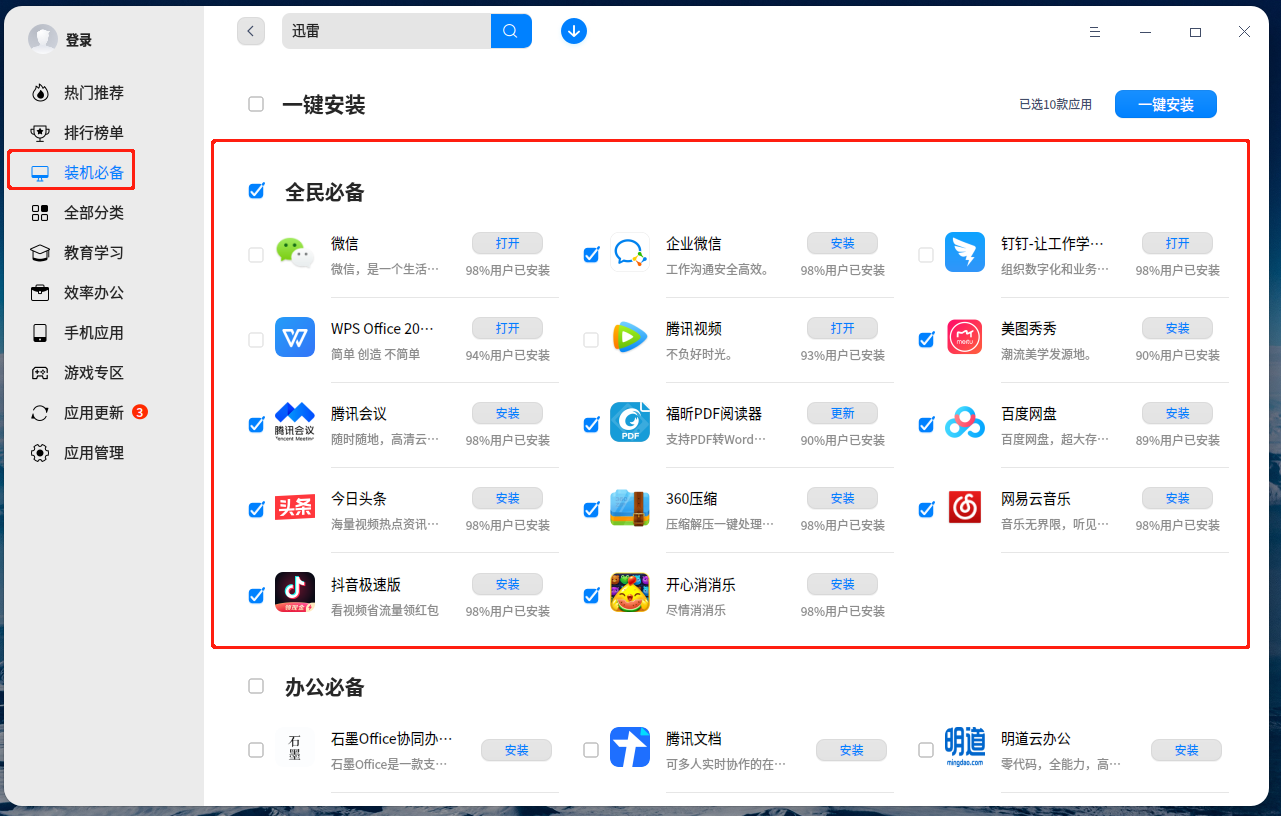The height and width of the screenshot is (816, 1281).
Task: Uncheck the 全民必备 group checkbox
Action: (256, 191)
